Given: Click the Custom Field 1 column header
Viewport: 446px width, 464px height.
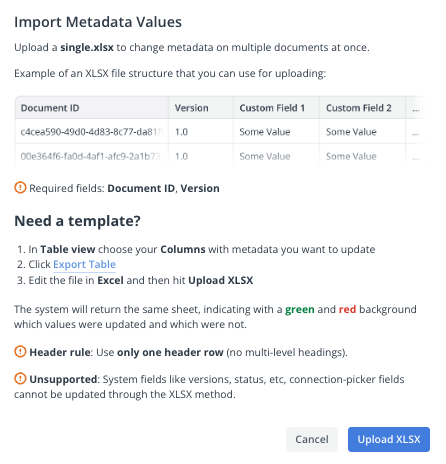Looking at the screenshot, I should (276, 108).
